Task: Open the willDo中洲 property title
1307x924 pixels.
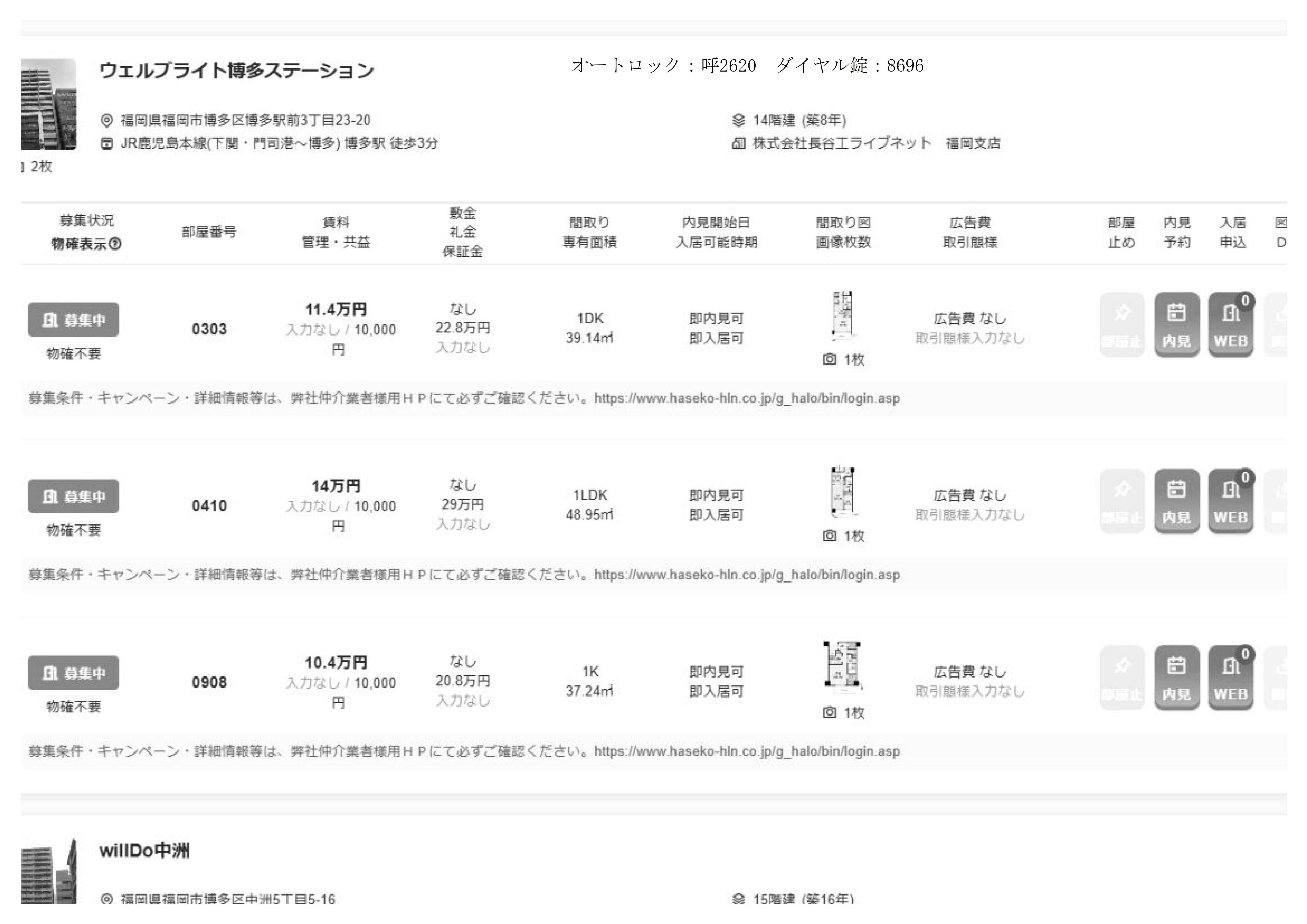Action: click(145, 851)
